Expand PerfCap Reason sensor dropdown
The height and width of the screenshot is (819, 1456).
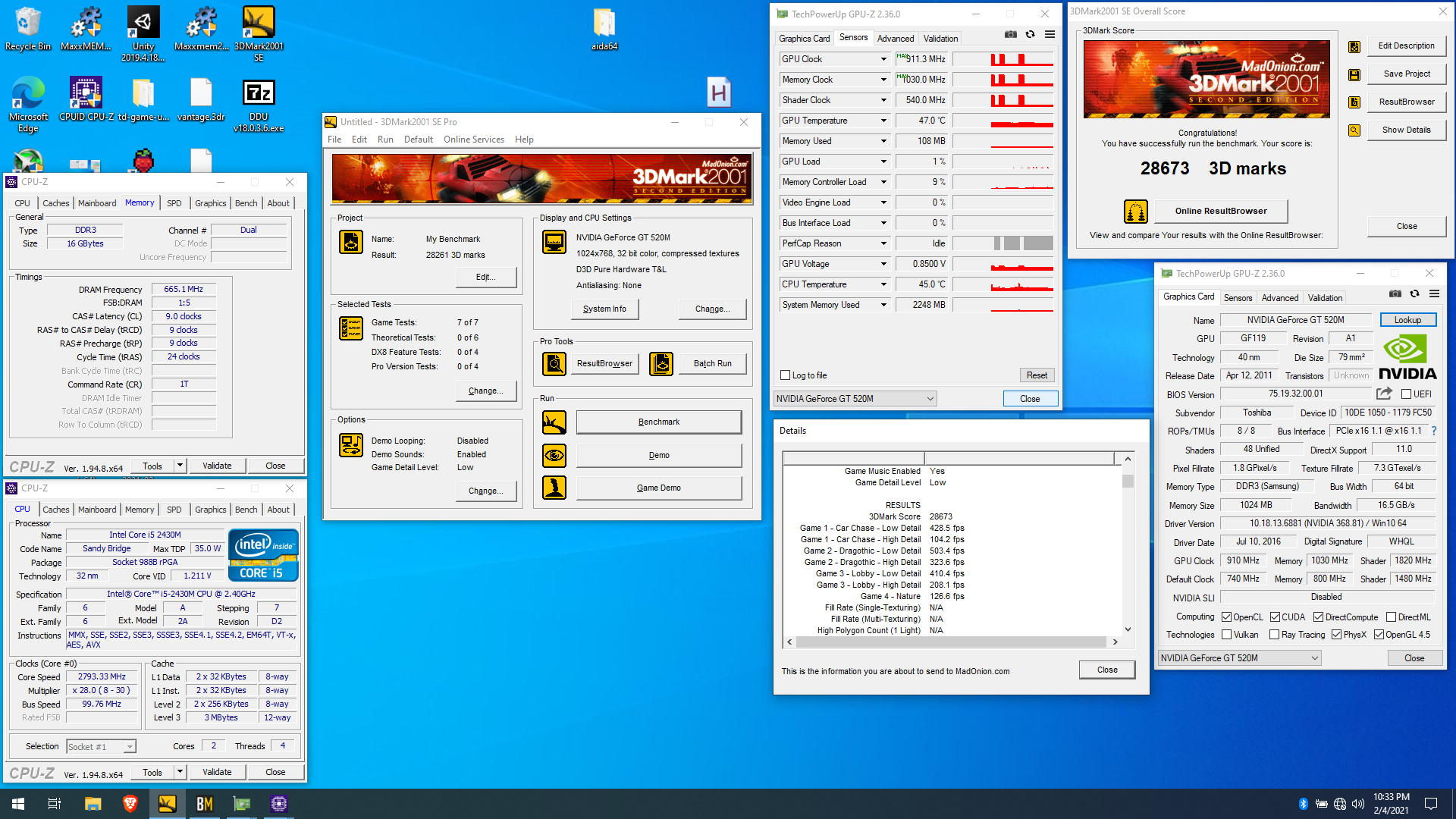tap(883, 243)
